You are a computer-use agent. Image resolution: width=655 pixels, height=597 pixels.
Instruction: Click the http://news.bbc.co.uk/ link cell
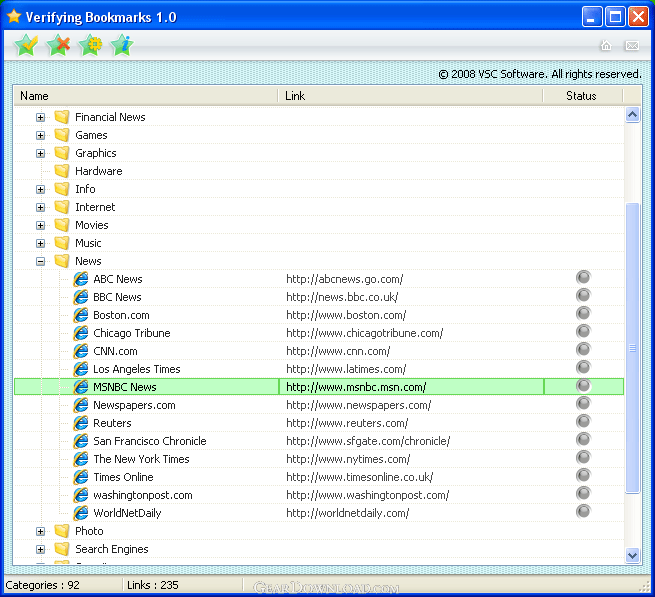point(342,297)
